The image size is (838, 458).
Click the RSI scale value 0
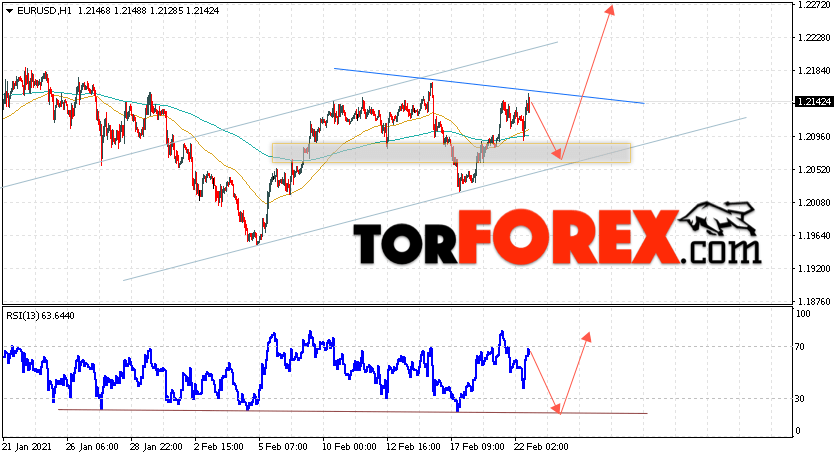tap(798, 431)
